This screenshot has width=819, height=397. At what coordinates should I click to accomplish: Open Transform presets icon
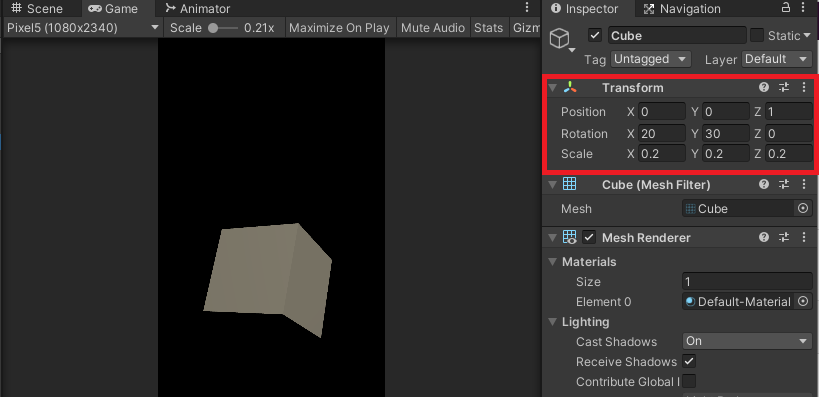(784, 87)
